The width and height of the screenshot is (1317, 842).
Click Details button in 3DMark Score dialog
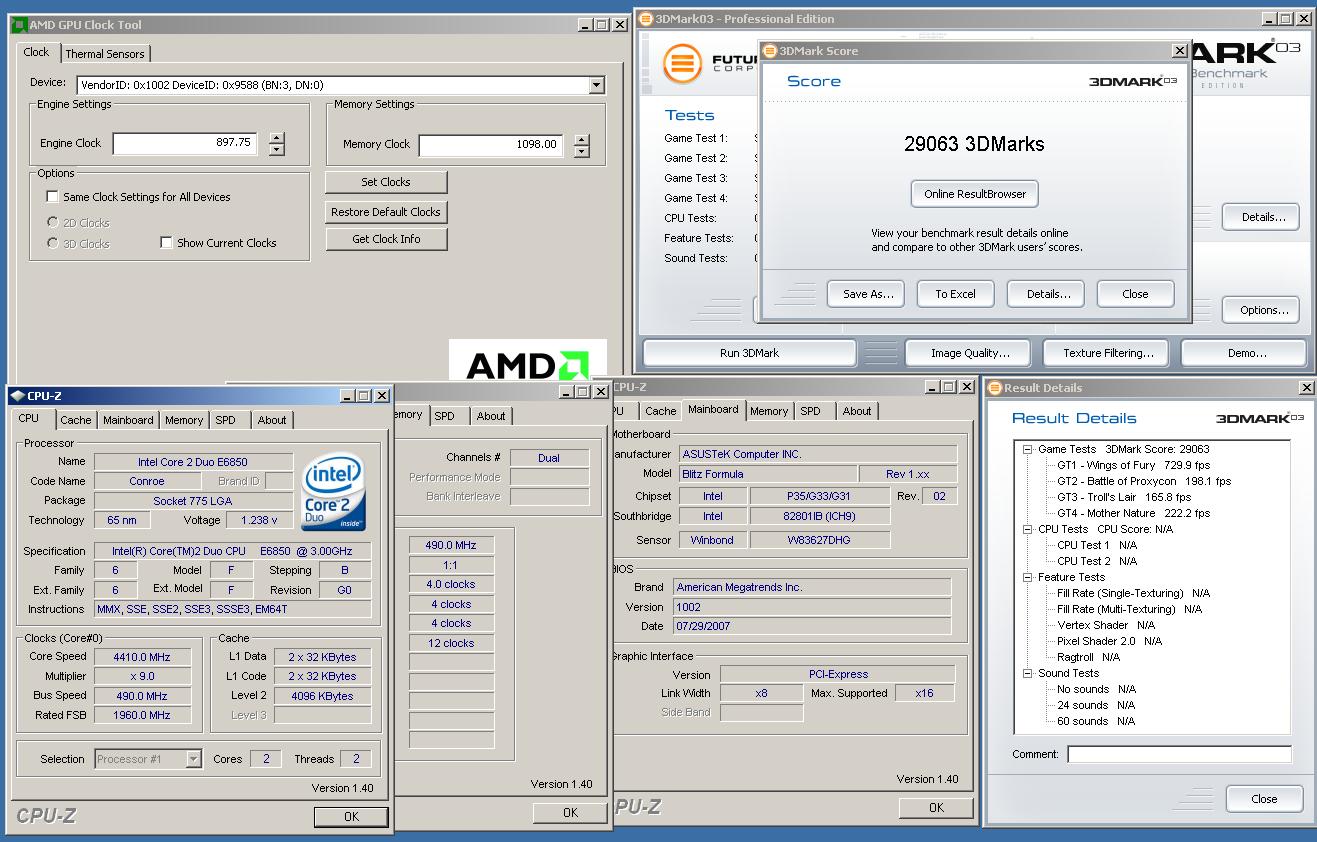pos(1048,294)
